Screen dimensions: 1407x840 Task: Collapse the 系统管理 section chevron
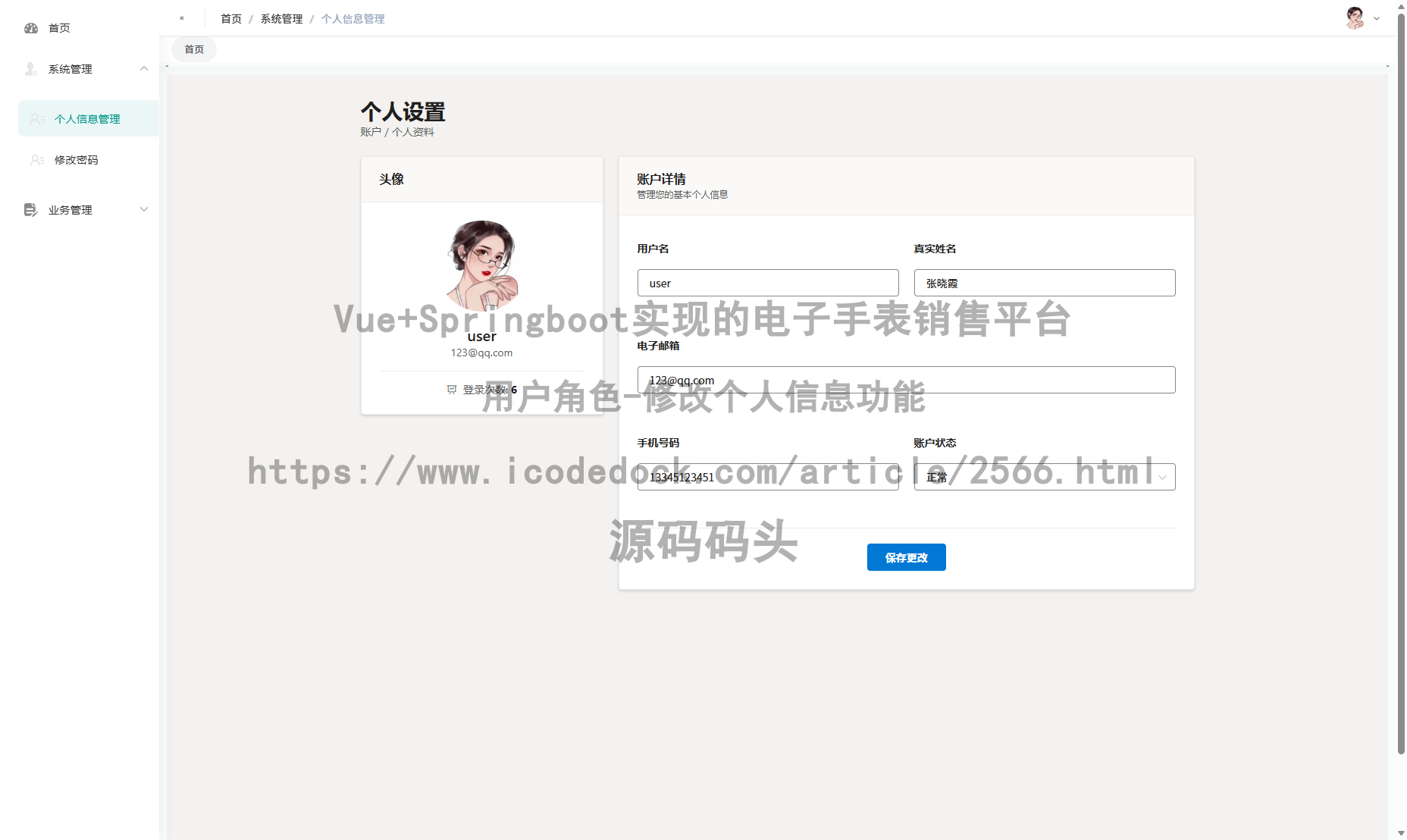[x=144, y=68]
